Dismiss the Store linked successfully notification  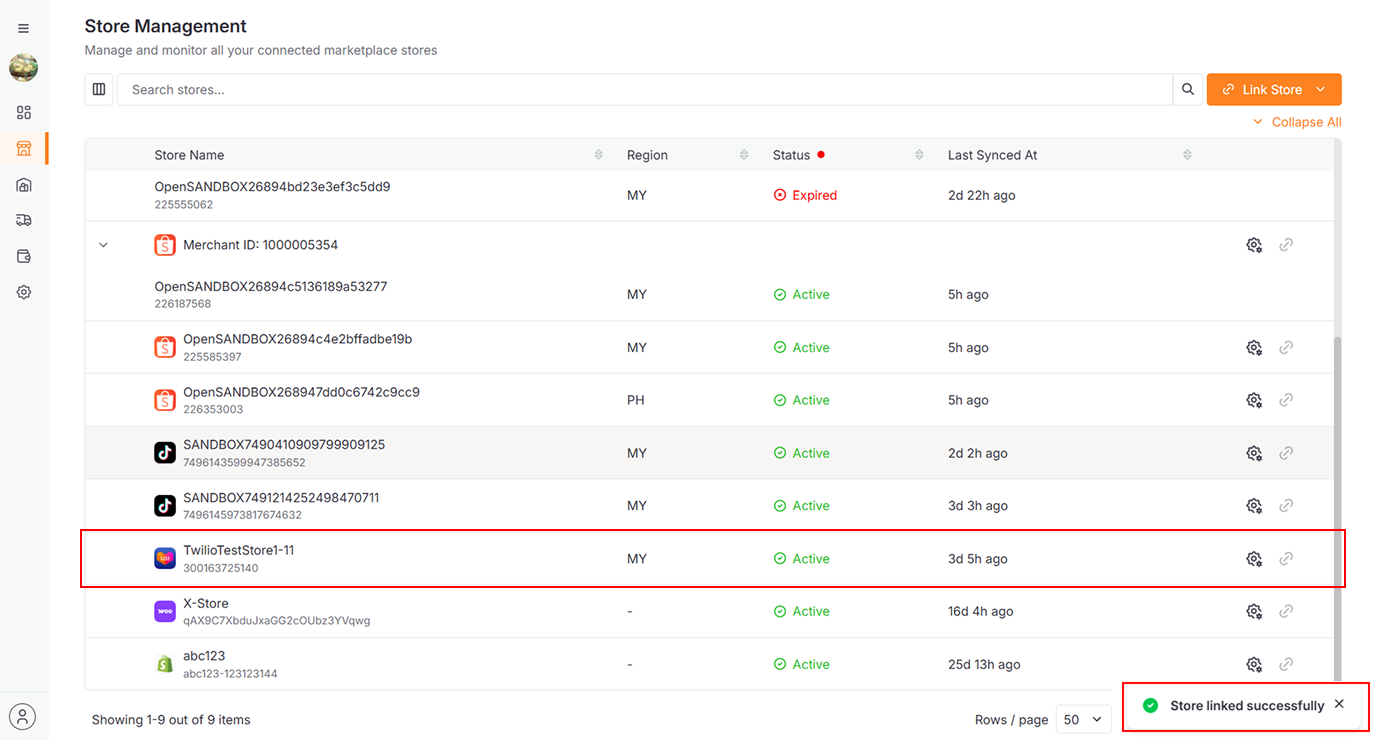click(1339, 704)
